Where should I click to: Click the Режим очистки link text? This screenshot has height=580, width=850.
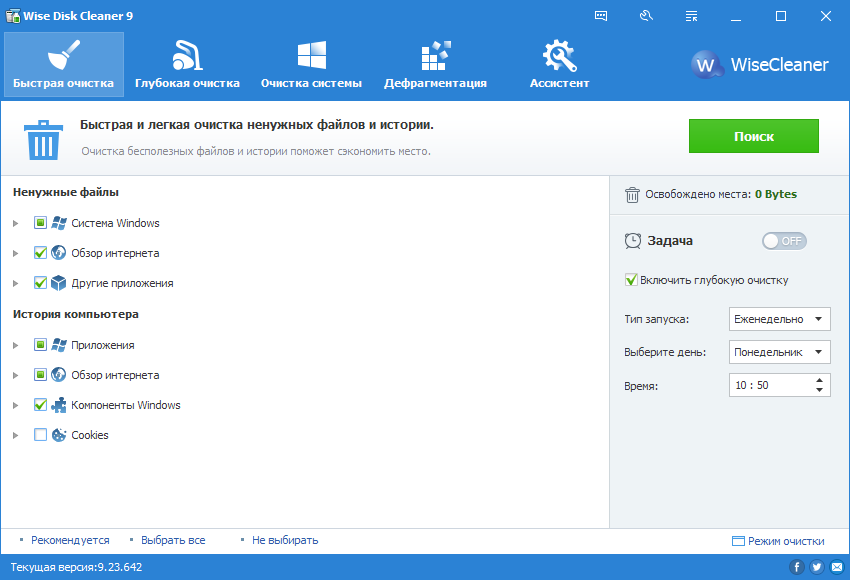coord(786,541)
